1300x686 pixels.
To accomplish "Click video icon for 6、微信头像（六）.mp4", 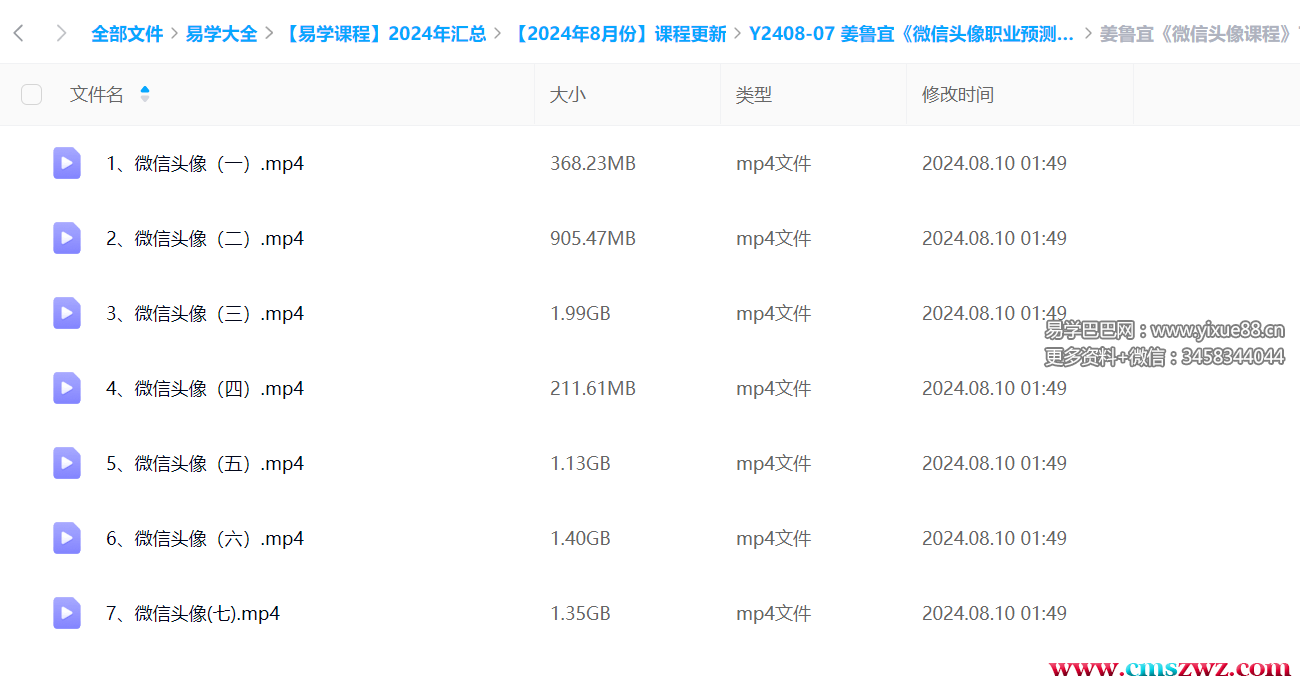I will [67, 538].
